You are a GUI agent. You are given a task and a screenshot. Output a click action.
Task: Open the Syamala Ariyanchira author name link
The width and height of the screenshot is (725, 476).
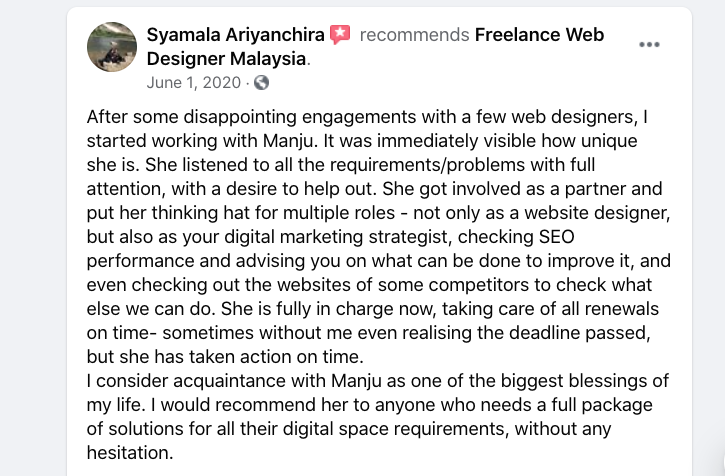[x=235, y=35]
